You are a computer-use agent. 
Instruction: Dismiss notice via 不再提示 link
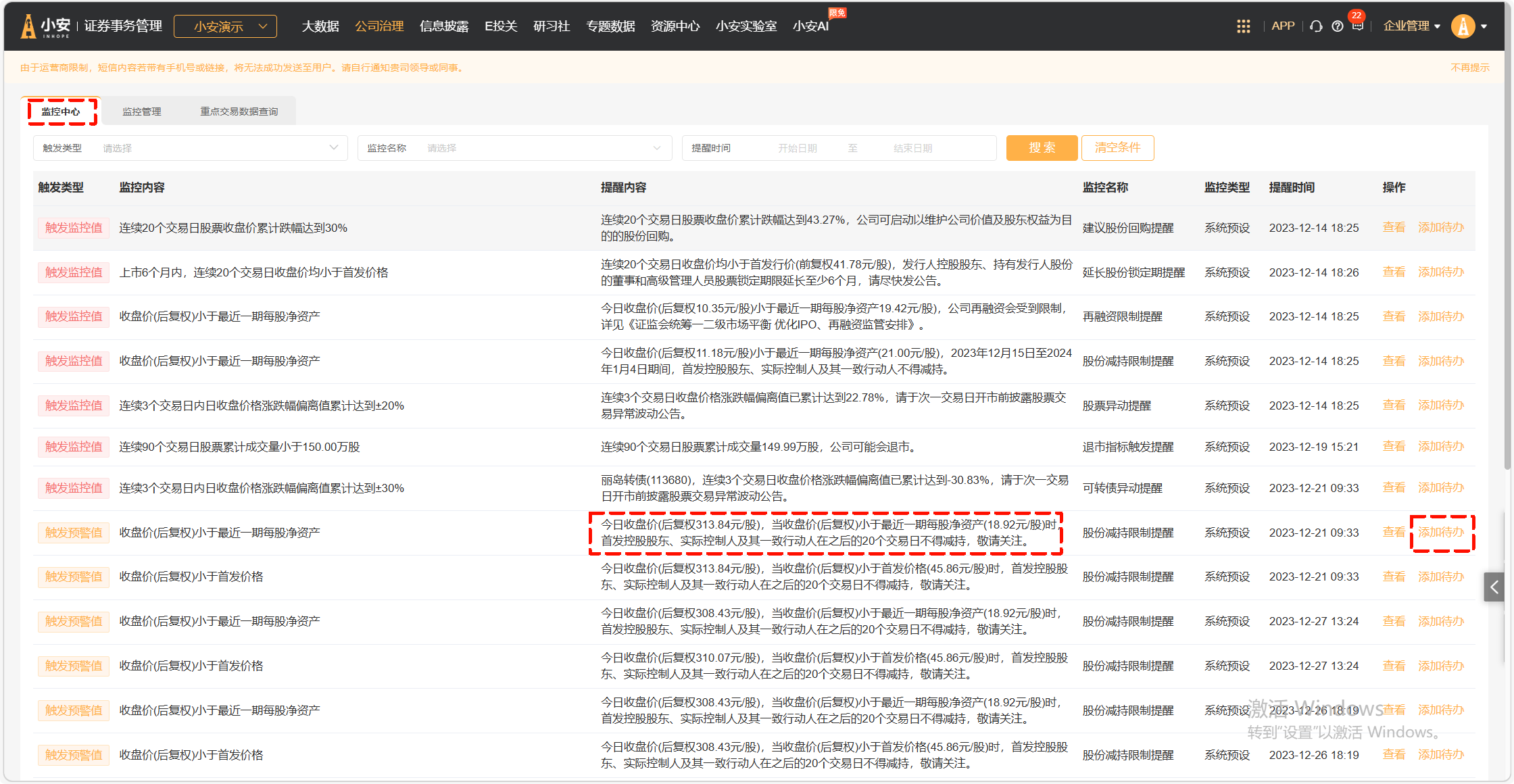pyautogui.click(x=1469, y=68)
